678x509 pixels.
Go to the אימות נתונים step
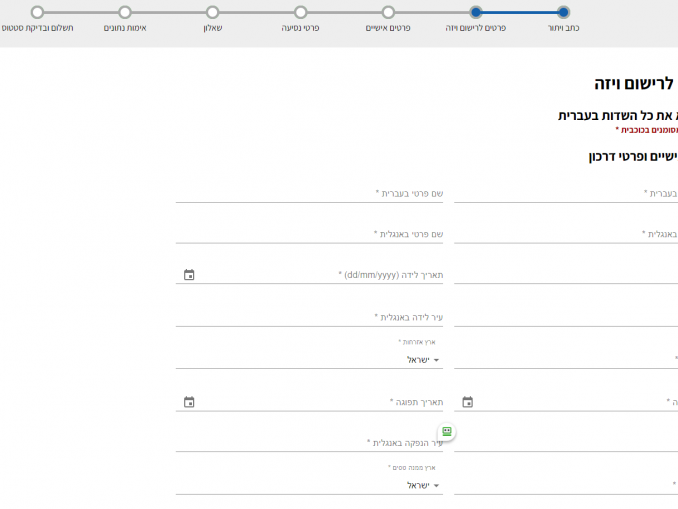pyautogui.click(x=125, y=13)
